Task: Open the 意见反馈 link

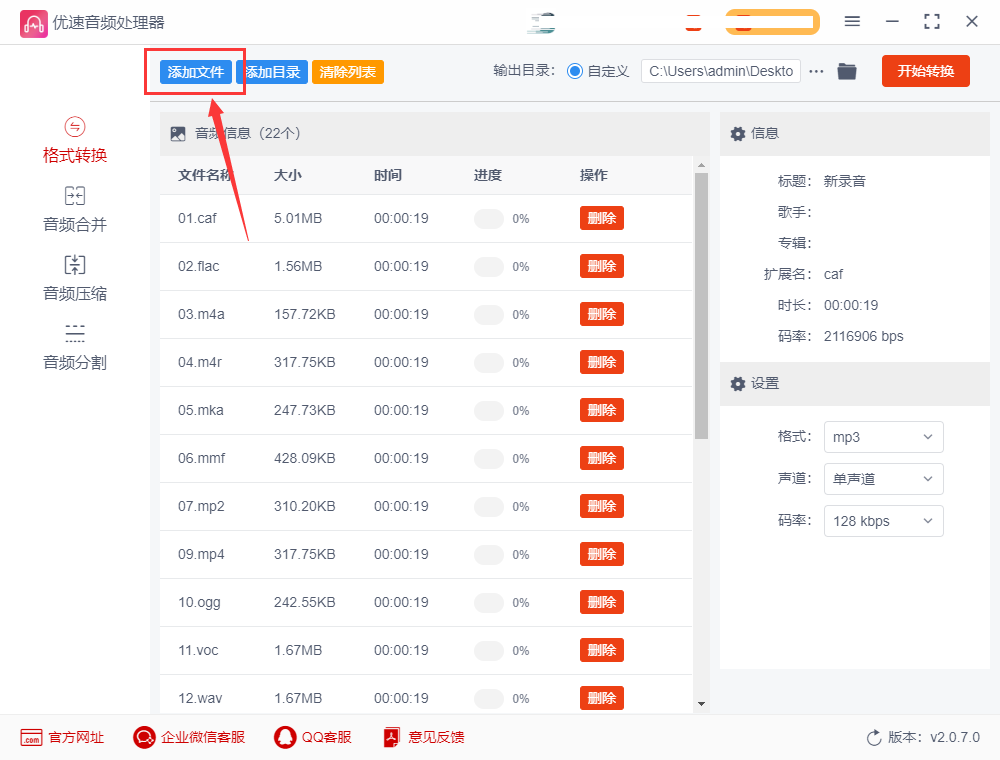Action: click(436, 738)
